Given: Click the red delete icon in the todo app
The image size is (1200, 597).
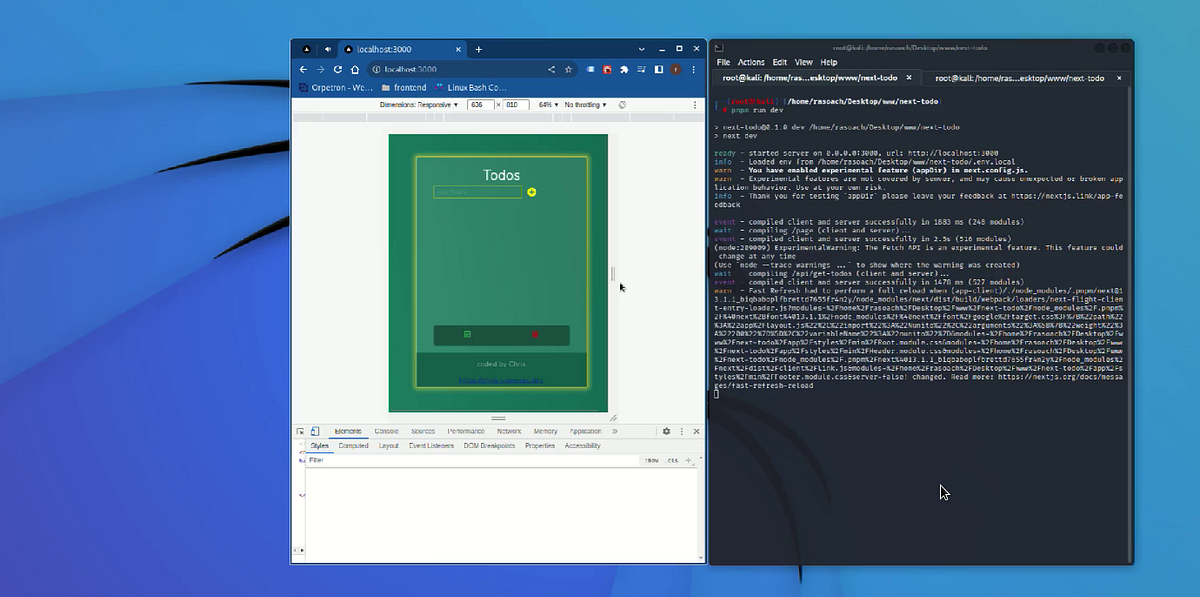Looking at the screenshot, I should click(x=535, y=335).
